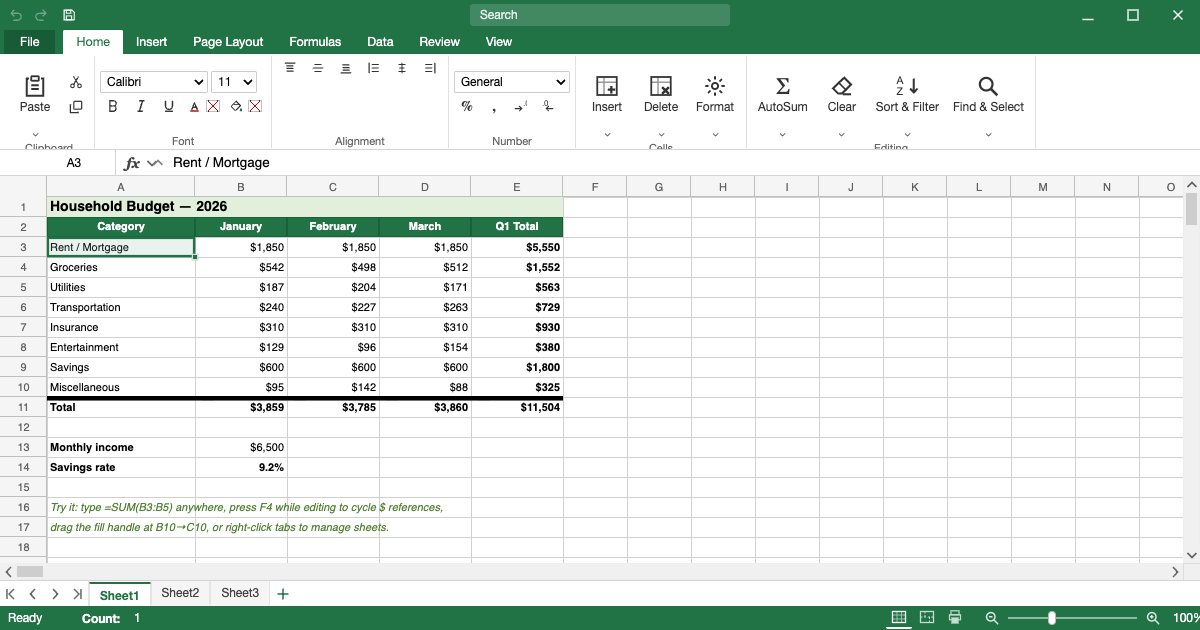Screen dimensions: 1200x630
Task: Click the fx insert function icon
Action: 132,163
